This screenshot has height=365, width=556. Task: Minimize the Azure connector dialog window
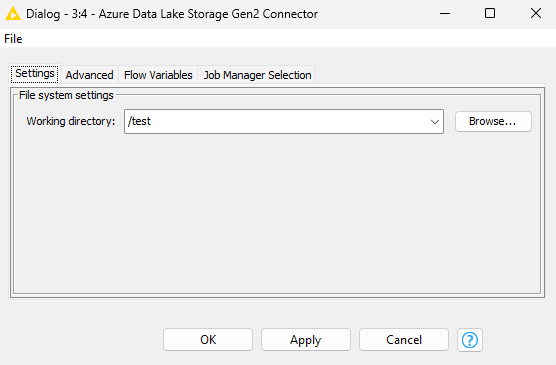coord(445,14)
